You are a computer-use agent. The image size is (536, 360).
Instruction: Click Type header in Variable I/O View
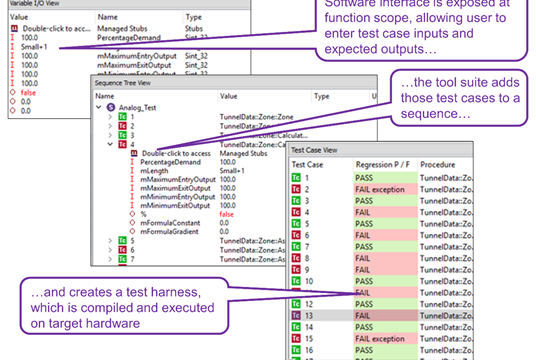click(193, 17)
